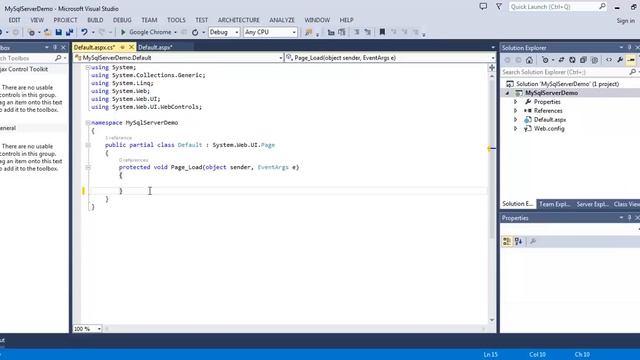Click the Search Toolbox magnifier icon
The height and width of the screenshot is (360, 640).
[58, 58]
